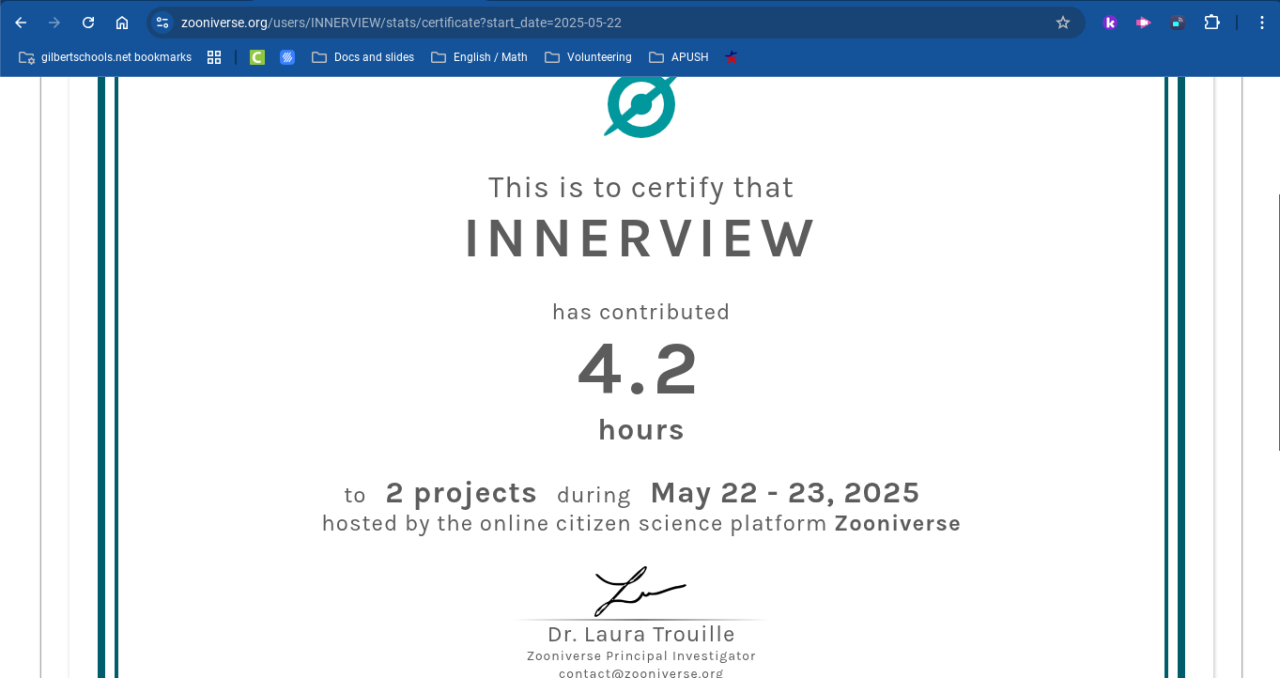Click the Zooniverse logo on certificate
The height and width of the screenshot is (678, 1280).
[x=641, y=105]
